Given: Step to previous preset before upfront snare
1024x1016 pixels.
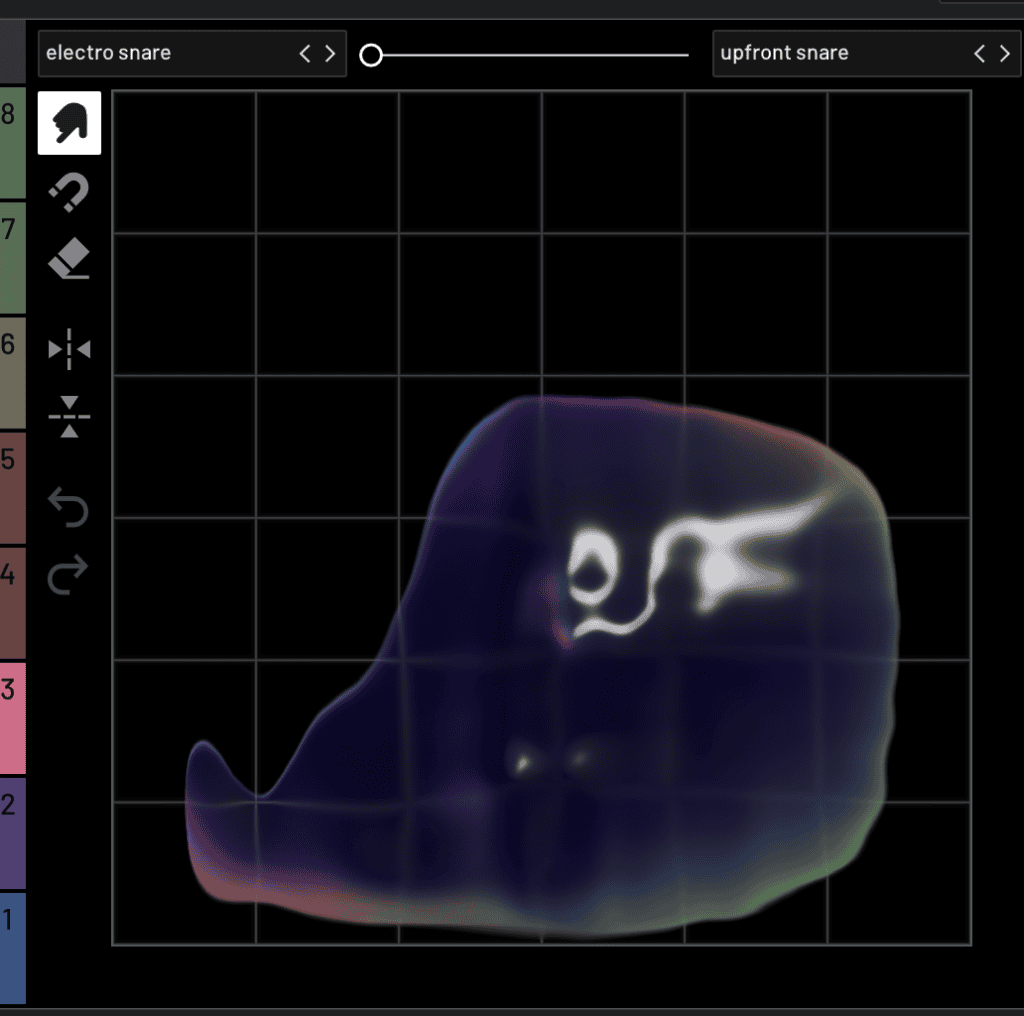Looking at the screenshot, I should tap(980, 54).
